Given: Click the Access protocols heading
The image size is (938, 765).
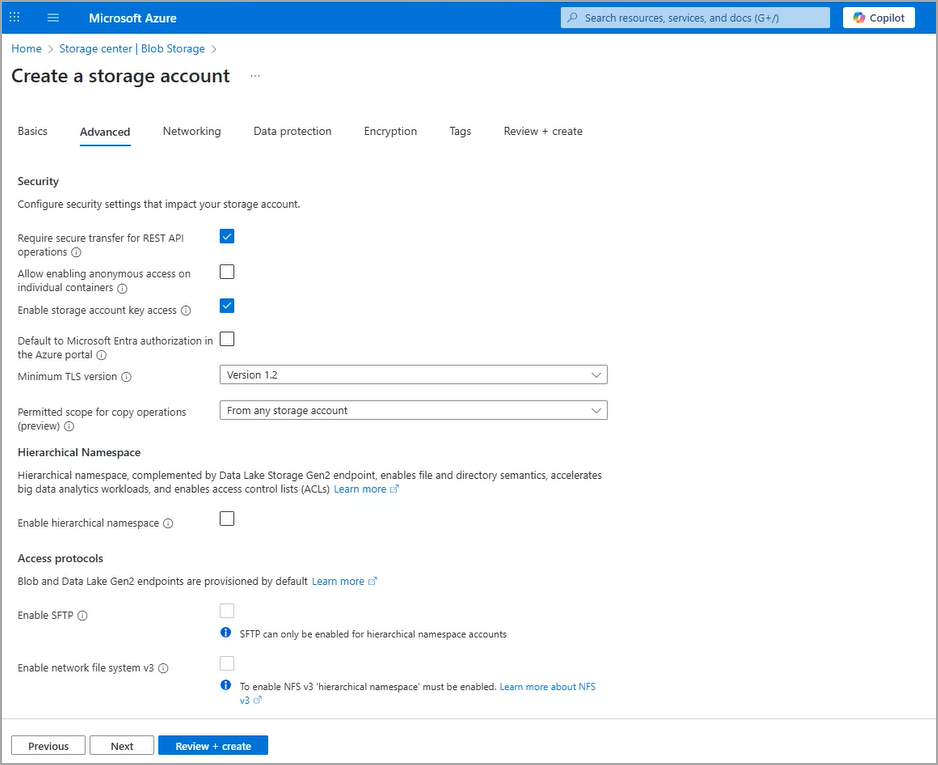Looking at the screenshot, I should click(x=60, y=559).
